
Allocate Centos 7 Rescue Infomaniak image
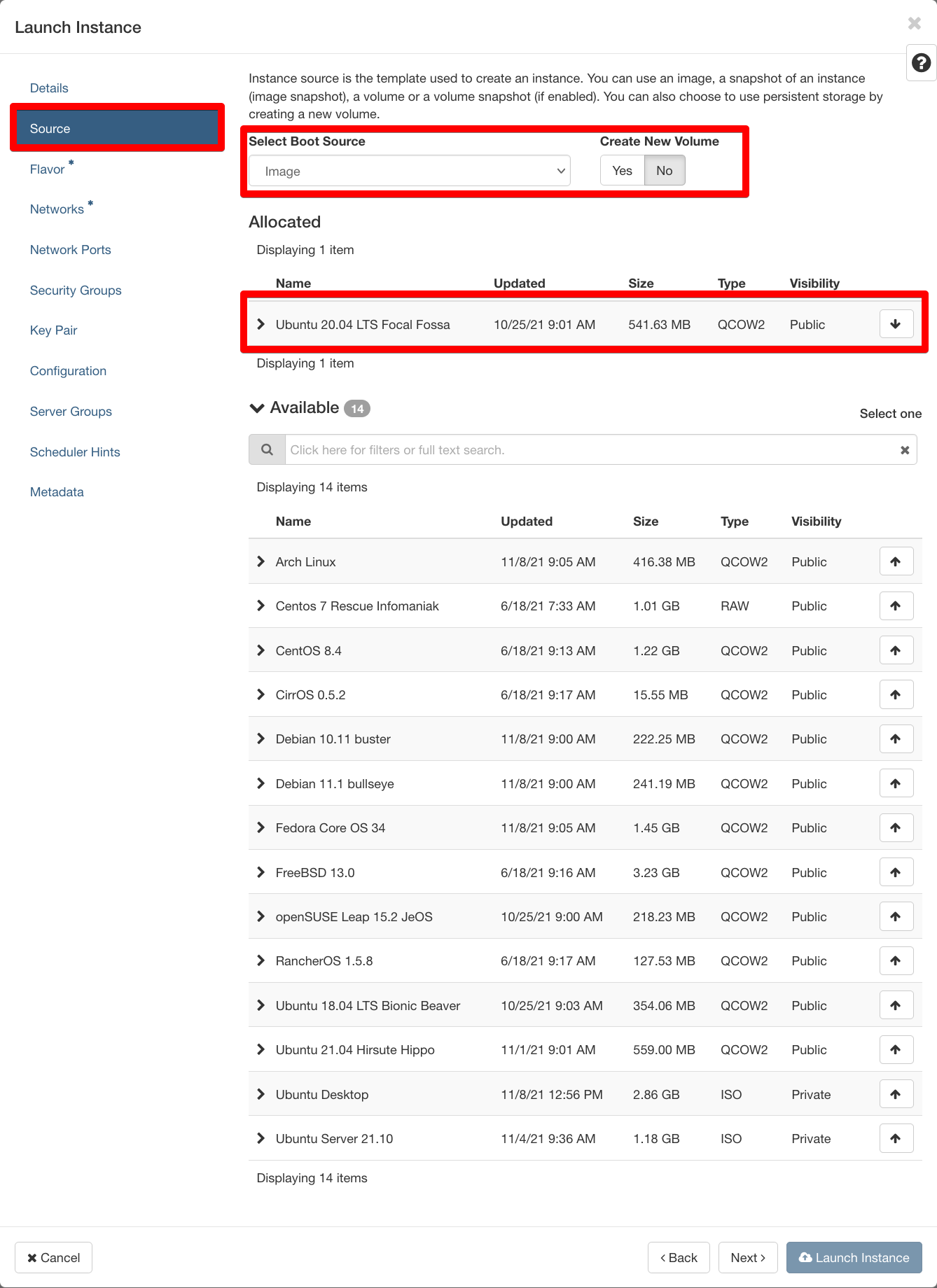click(896, 605)
